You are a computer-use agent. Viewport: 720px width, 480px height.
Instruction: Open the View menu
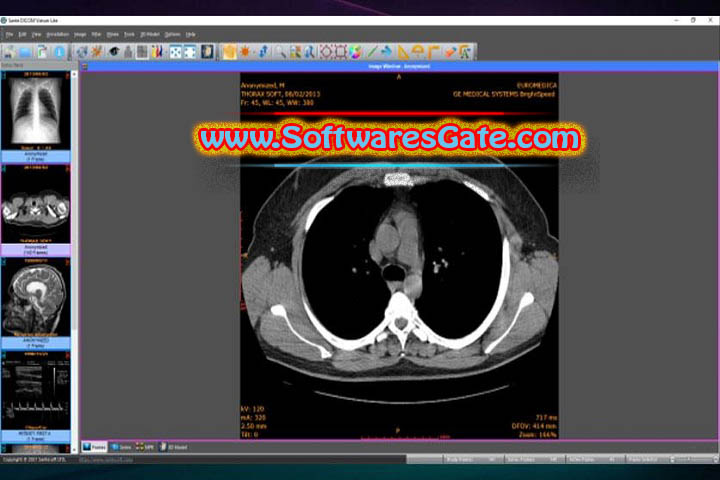(x=36, y=34)
